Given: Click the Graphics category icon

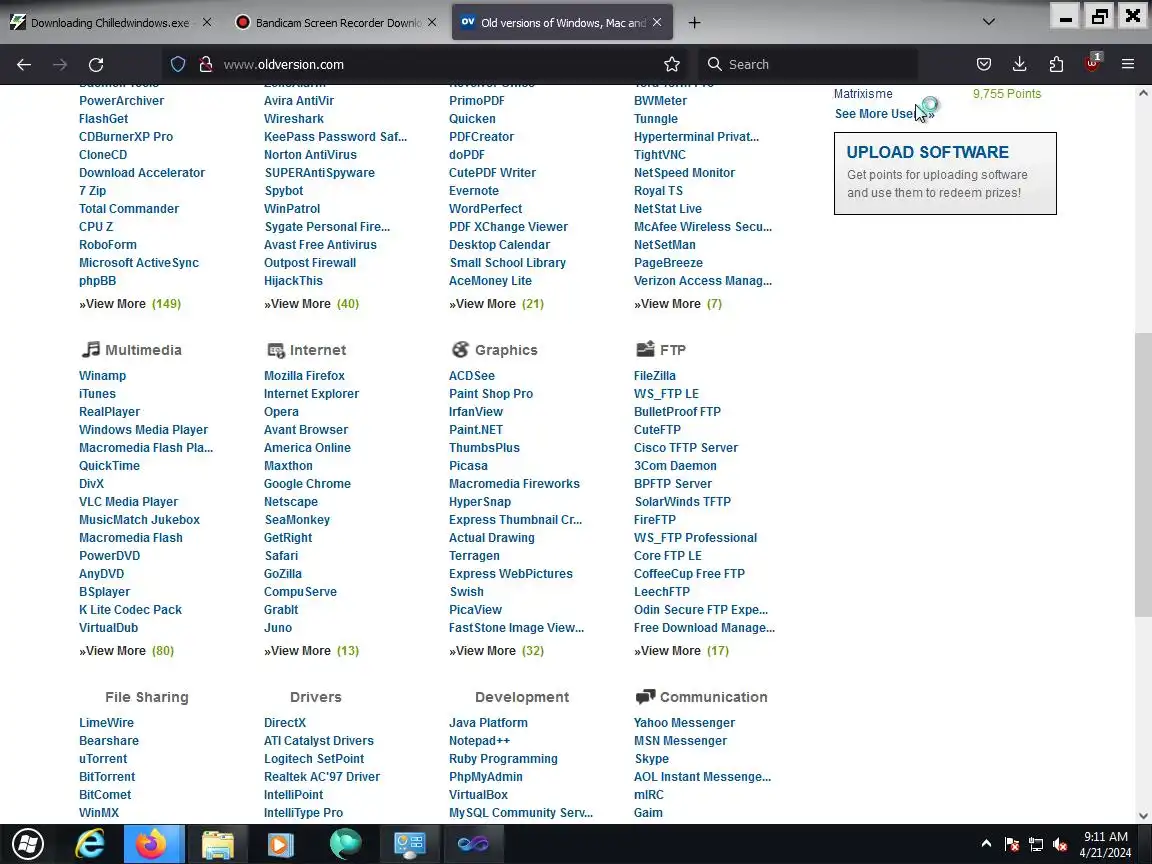Looking at the screenshot, I should click(460, 350).
